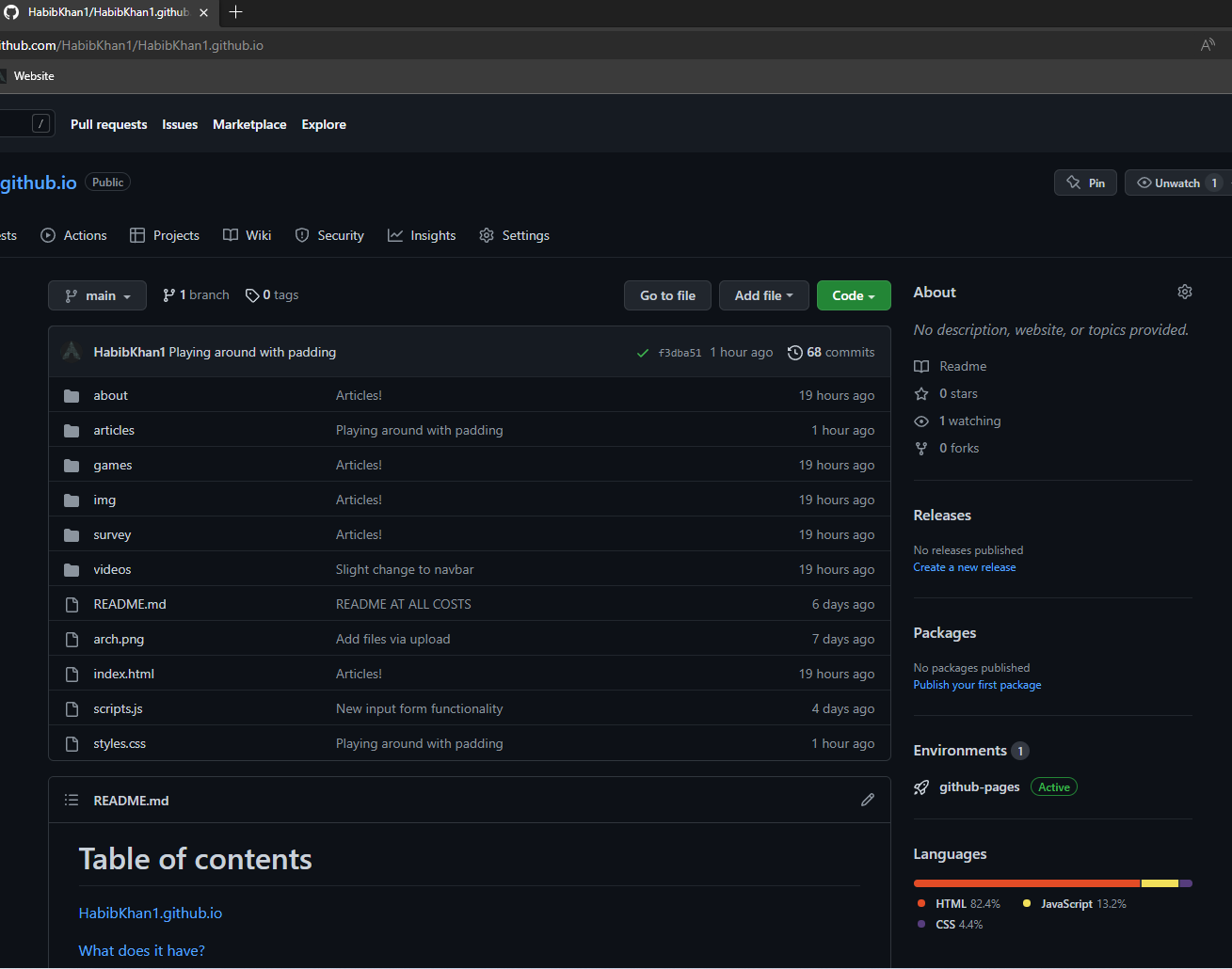Click the browser address bar URL
This screenshot has width=1232, height=969.
pyautogui.click(x=132, y=45)
